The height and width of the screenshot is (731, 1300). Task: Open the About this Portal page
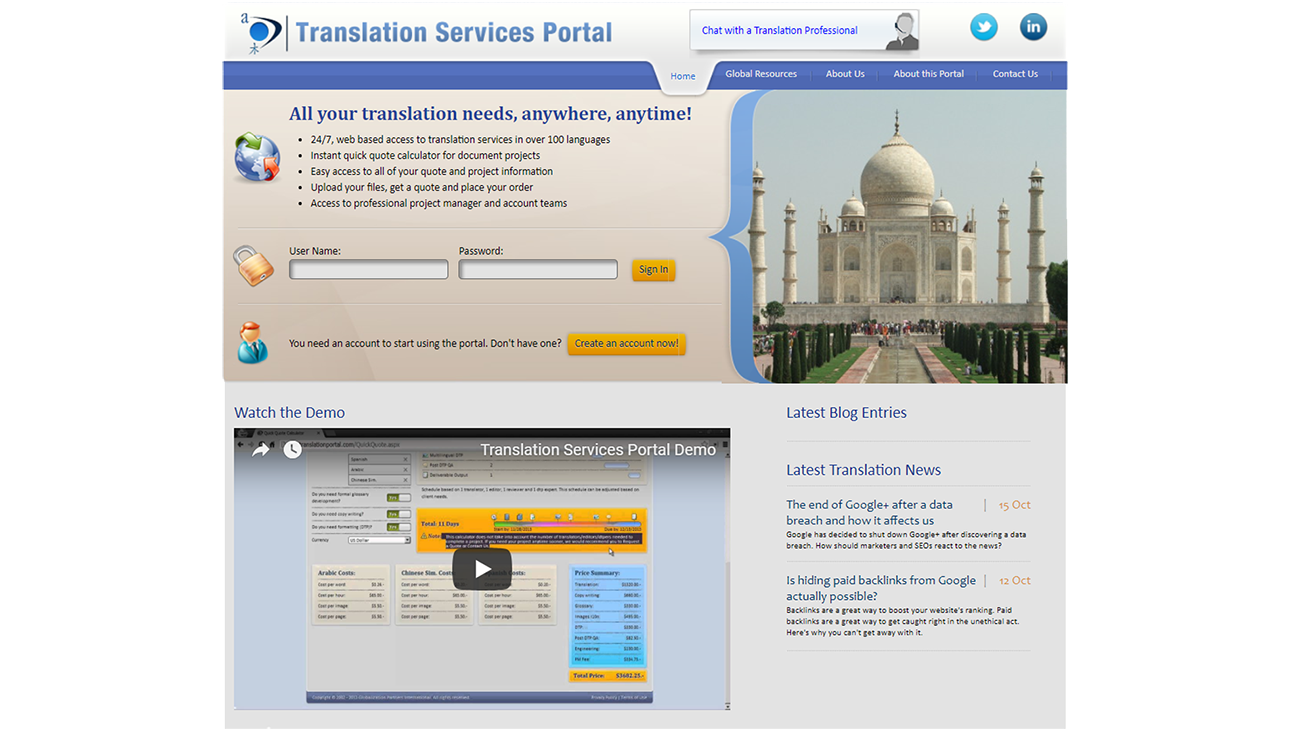(x=928, y=74)
